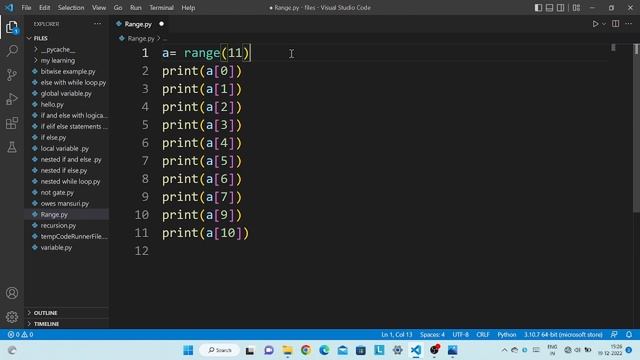
Task: Open the Edit menu
Action: (44, 8)
